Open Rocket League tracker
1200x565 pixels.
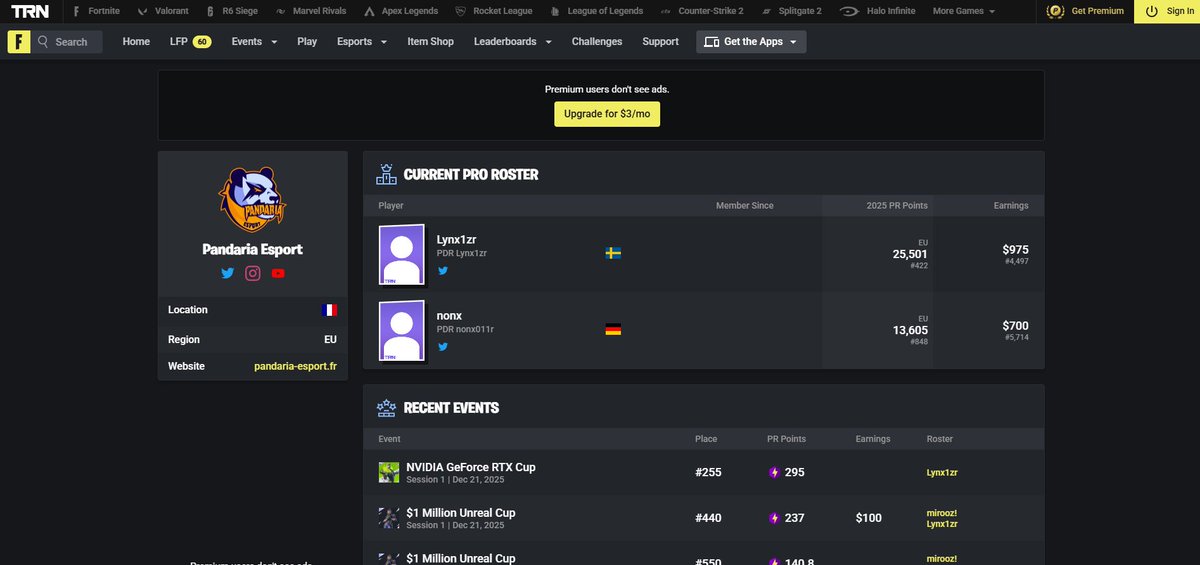(x=493, y=11)
